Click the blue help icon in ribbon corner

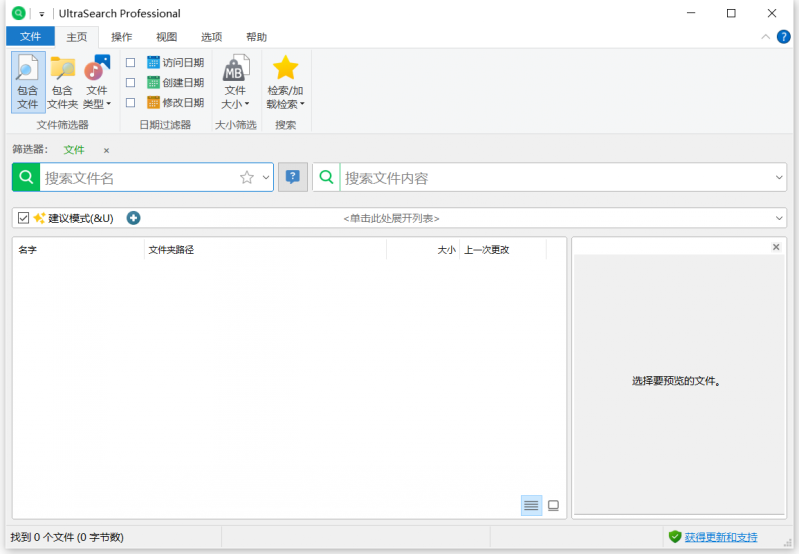(x=784, y=37)
